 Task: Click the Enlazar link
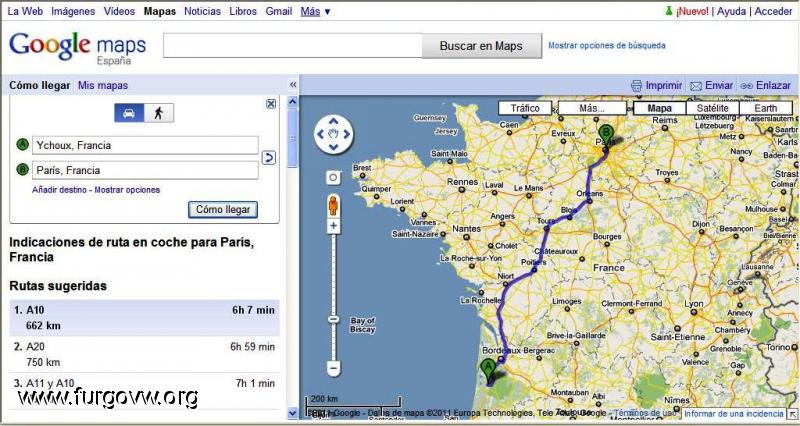[773, 86]
